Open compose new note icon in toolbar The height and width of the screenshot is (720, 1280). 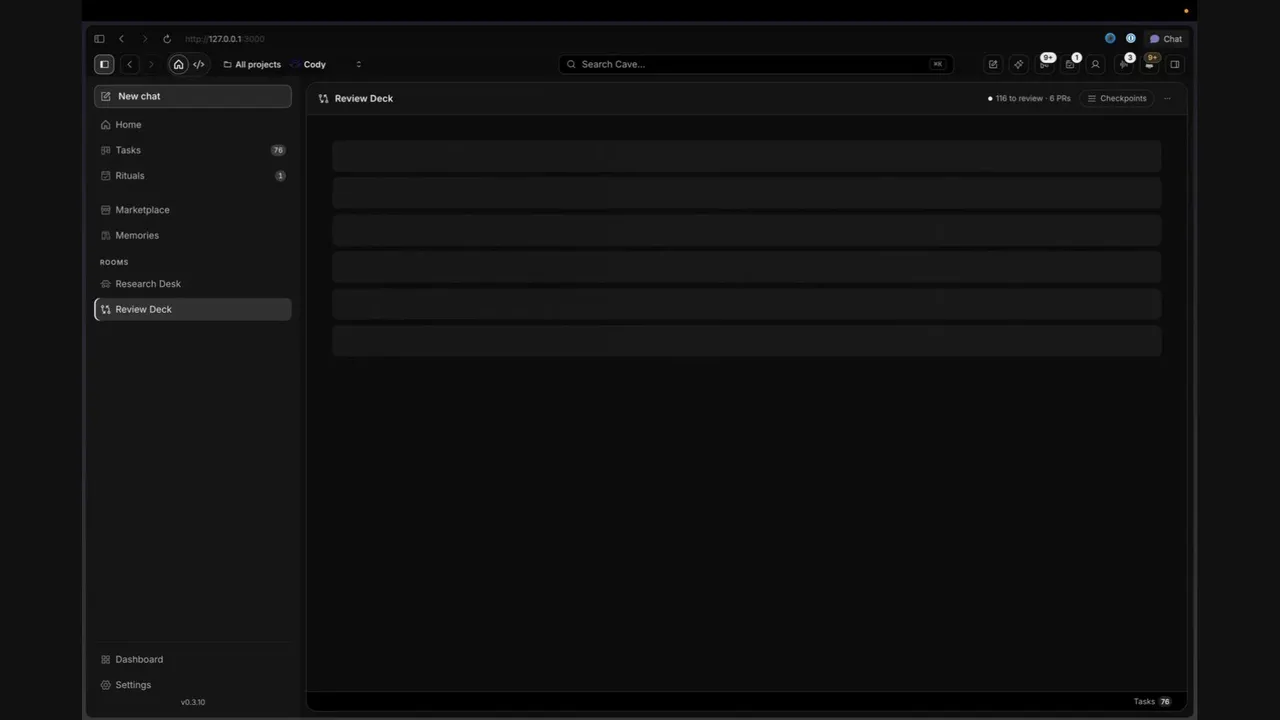coord(993,64)
